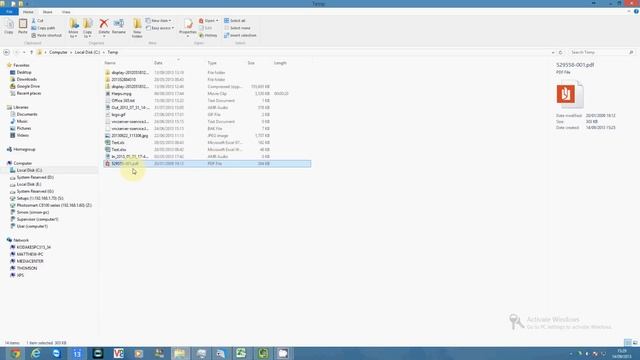Screen dimensions: 640x360
Task: Open Internet Explorer from the taskbar
Action: coord(36,353)
